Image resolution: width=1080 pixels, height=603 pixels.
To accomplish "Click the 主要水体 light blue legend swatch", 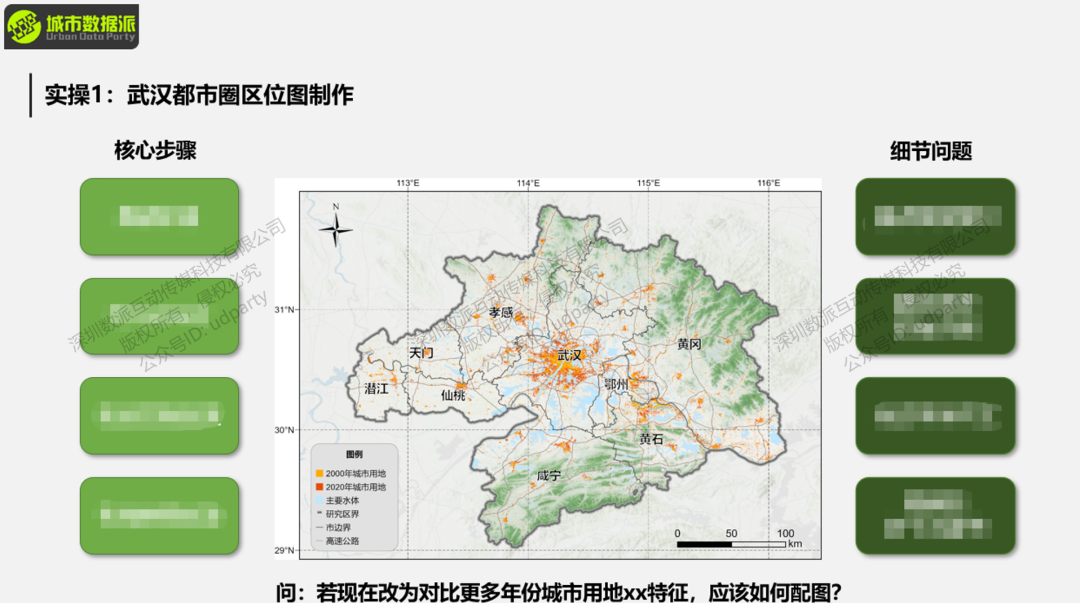I will pyautogui.click(x=319, y=500).
